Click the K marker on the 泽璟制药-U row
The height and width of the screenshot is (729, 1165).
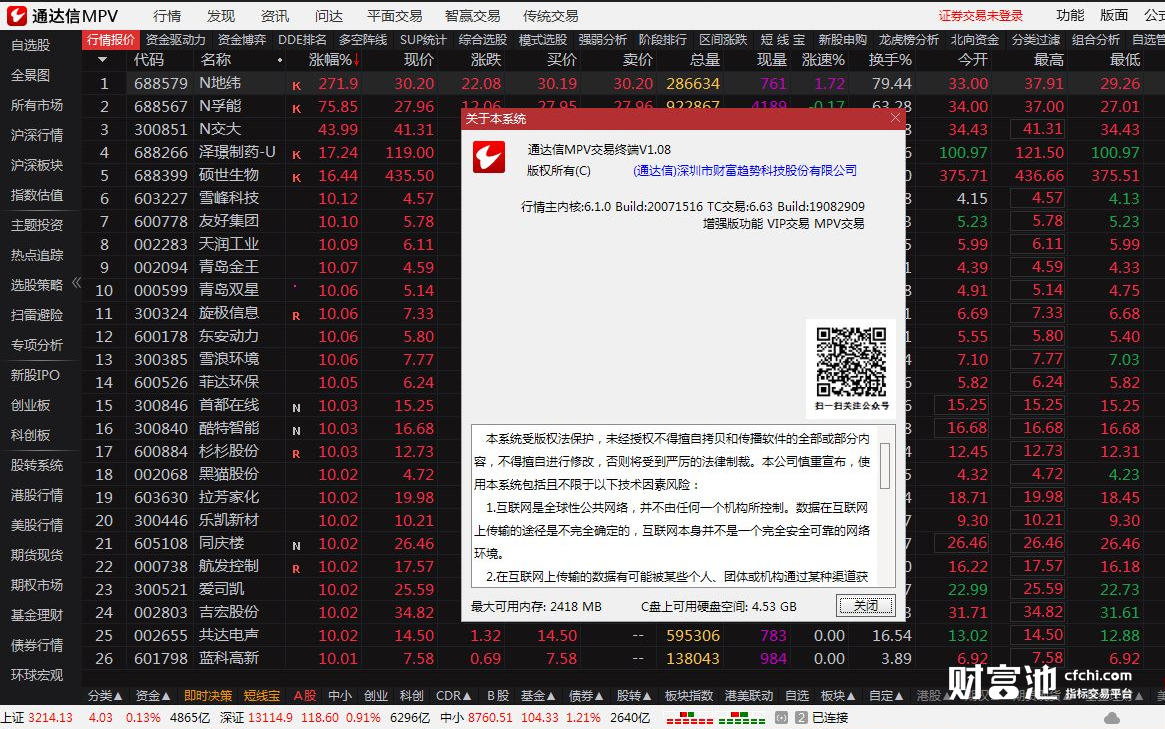click(x=296, y=155)
